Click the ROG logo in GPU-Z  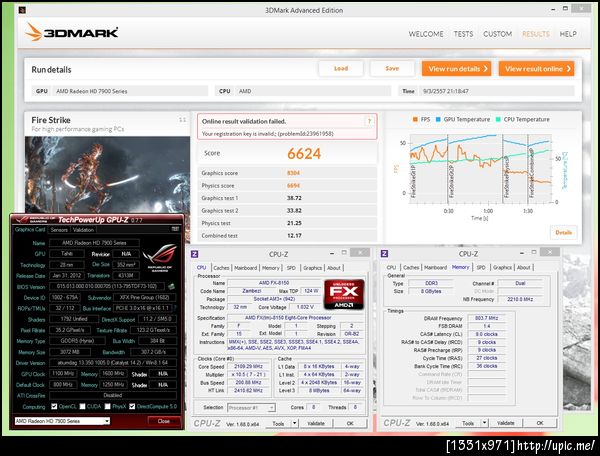(x=160, y=256)
